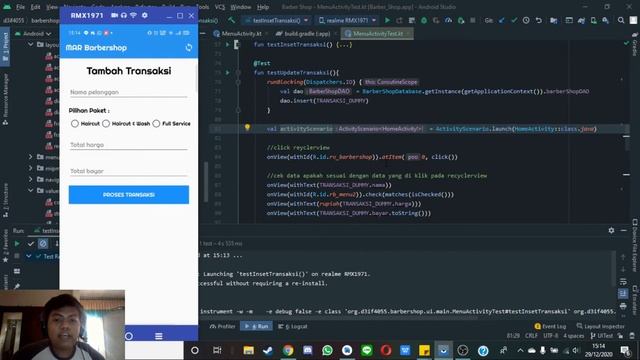This screenshot has height=360, width=640.
Task: Click the build hammer icon
Action: 231,20
